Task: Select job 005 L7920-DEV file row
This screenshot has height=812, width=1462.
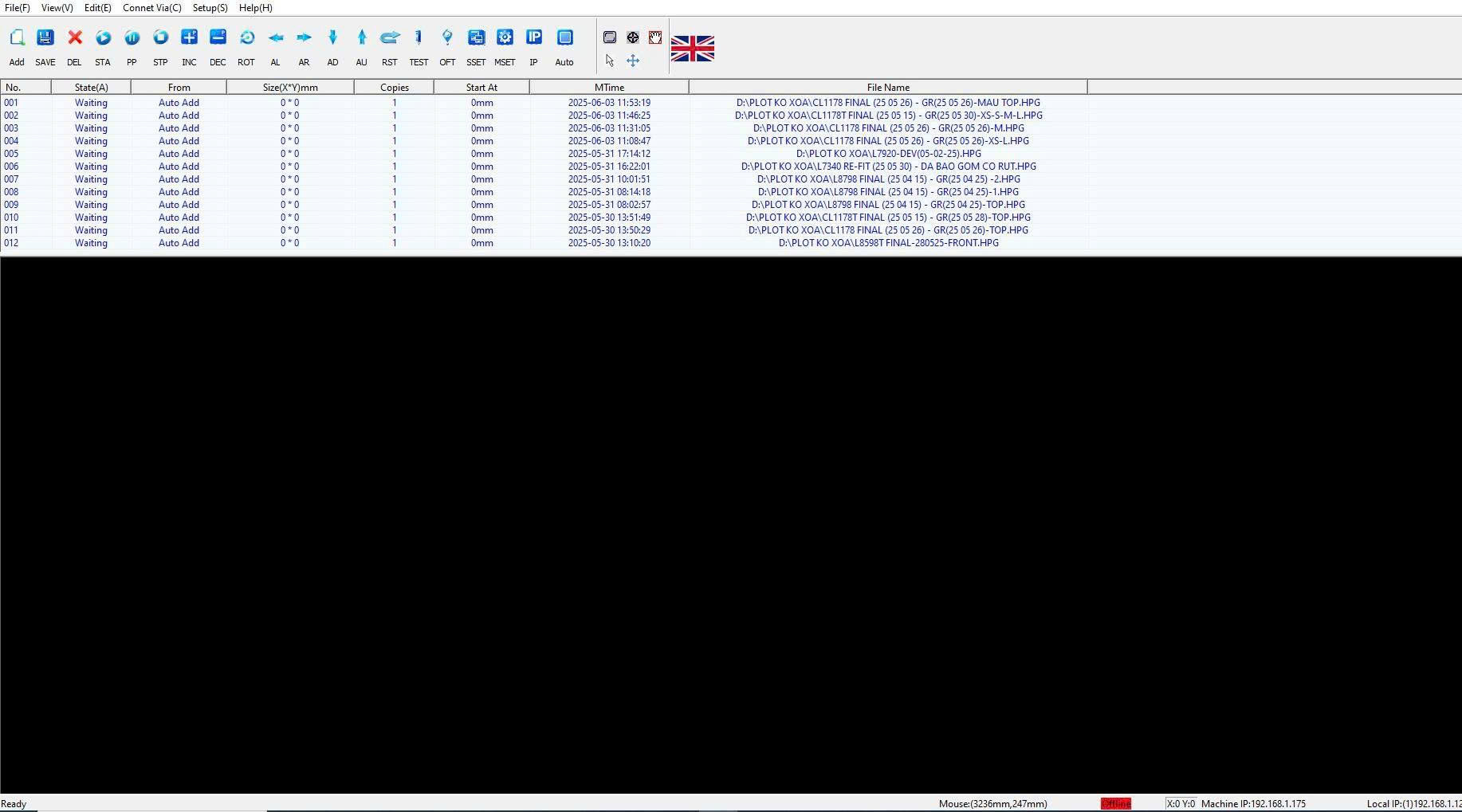Action: pos(888,154)
